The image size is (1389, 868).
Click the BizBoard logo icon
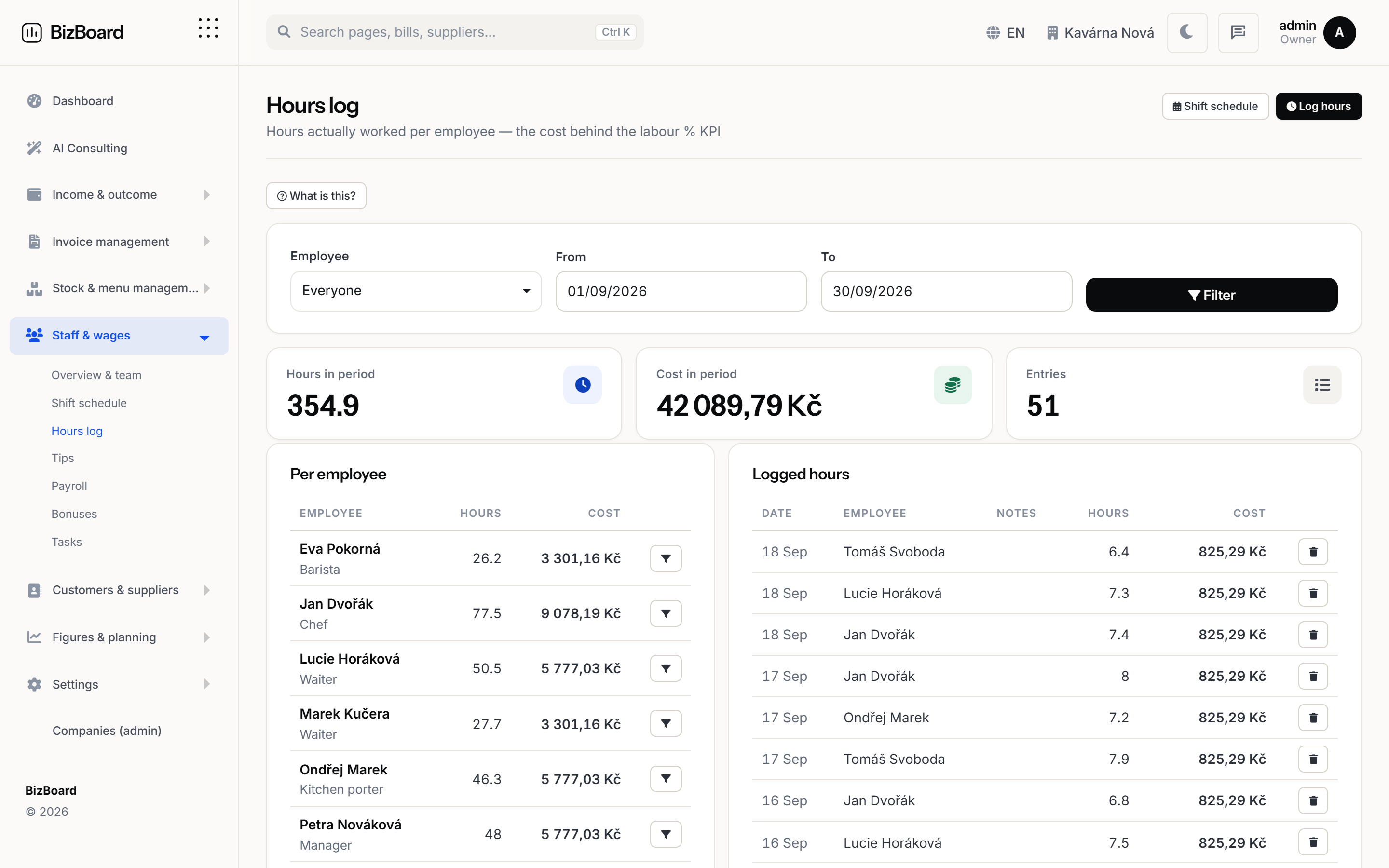[31, 32]
